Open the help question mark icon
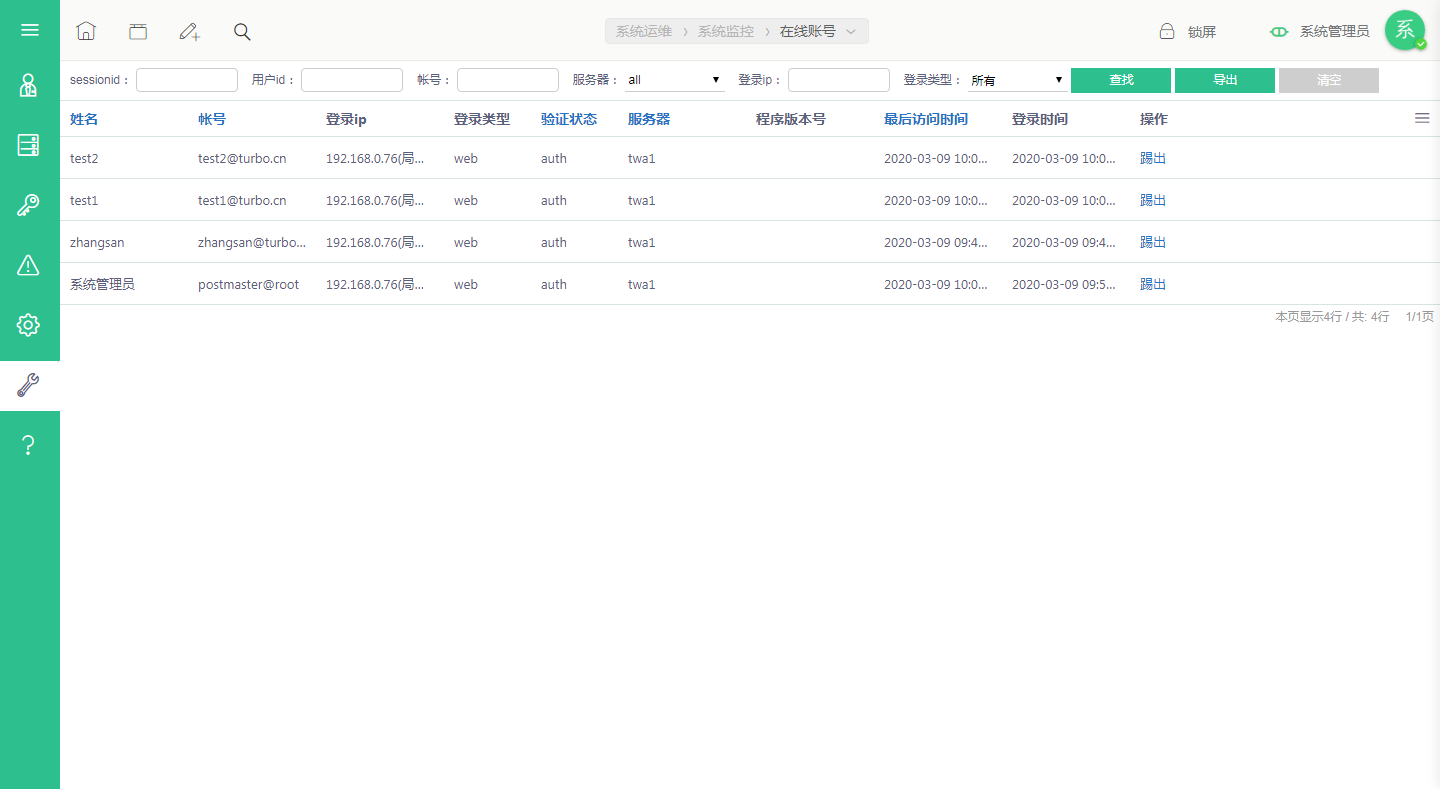 tap(29, 446)
